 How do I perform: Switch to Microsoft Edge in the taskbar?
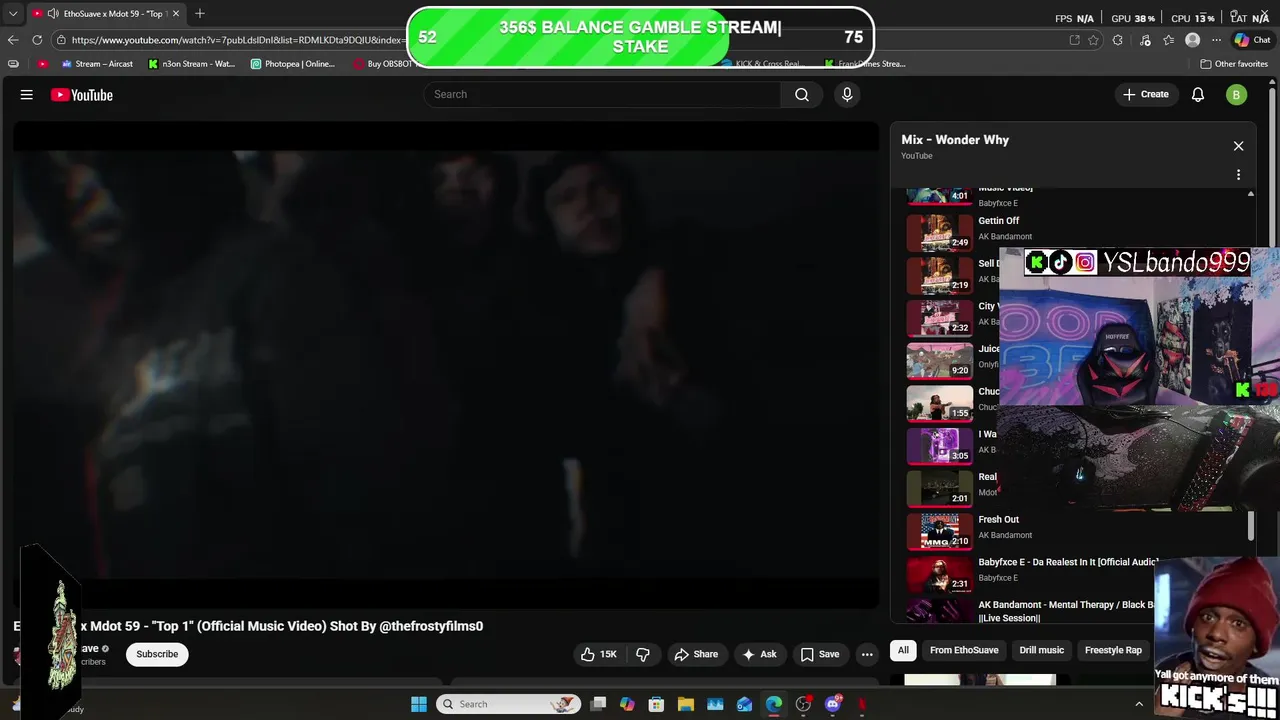coord(774,704)
